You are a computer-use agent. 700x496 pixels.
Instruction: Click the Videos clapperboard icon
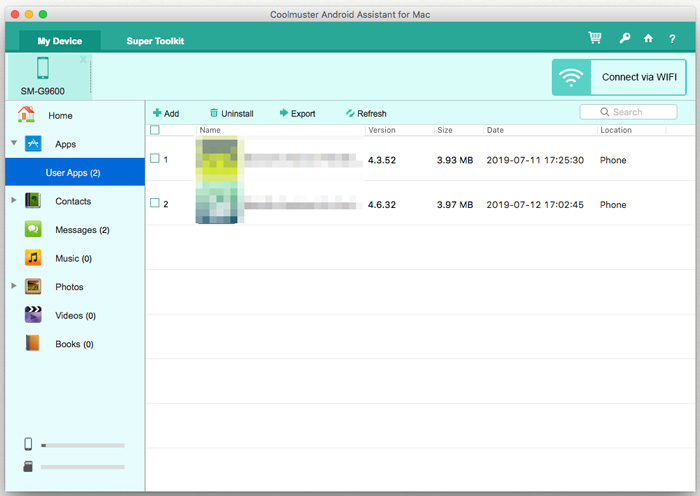click(x=33, y=314)
